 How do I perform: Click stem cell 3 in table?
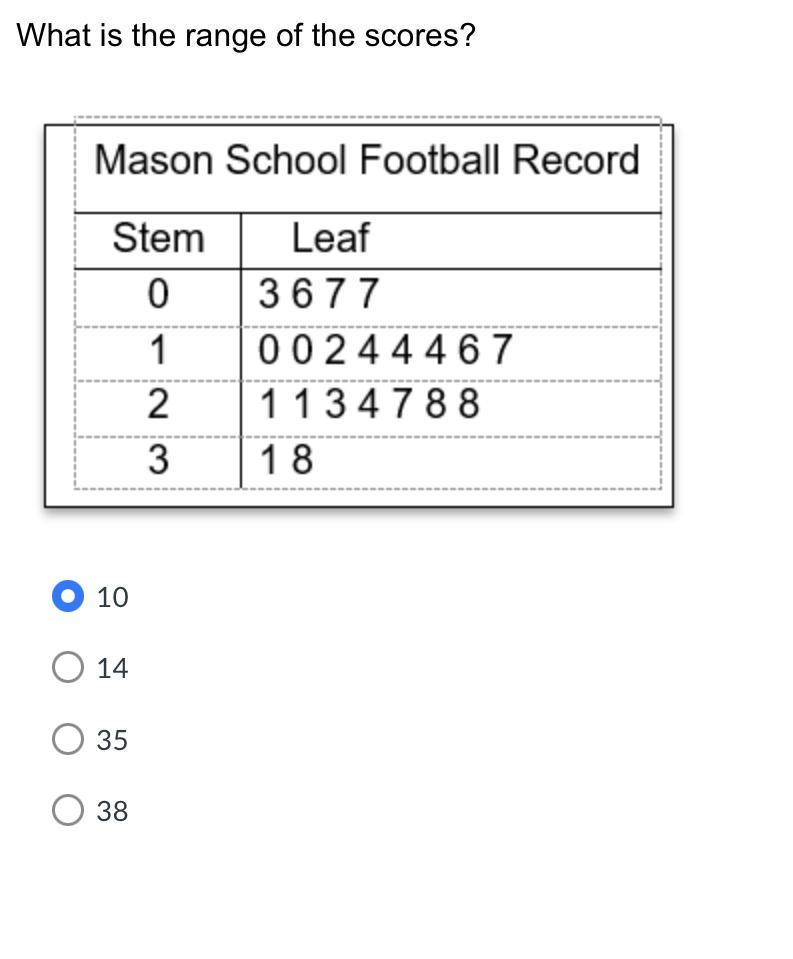(x=158, y=460)
